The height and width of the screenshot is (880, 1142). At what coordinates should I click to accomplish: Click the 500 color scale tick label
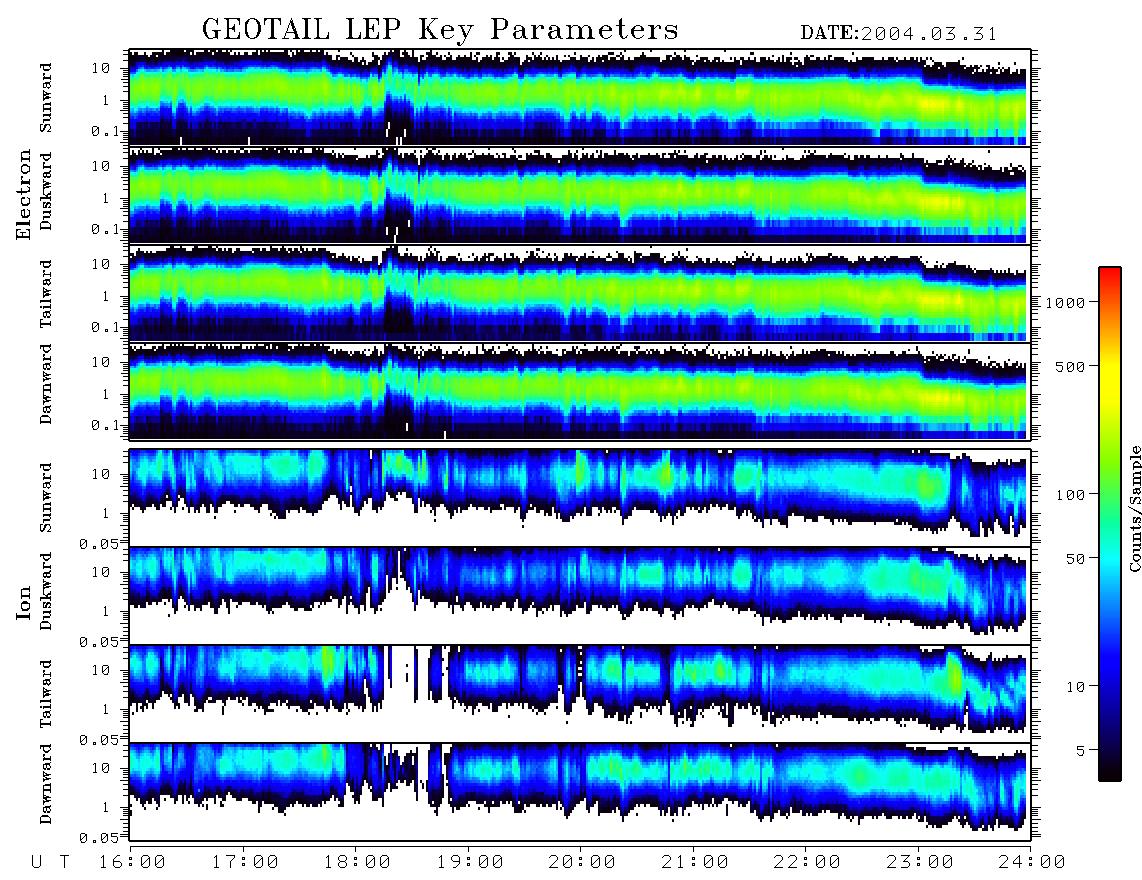1070,366
